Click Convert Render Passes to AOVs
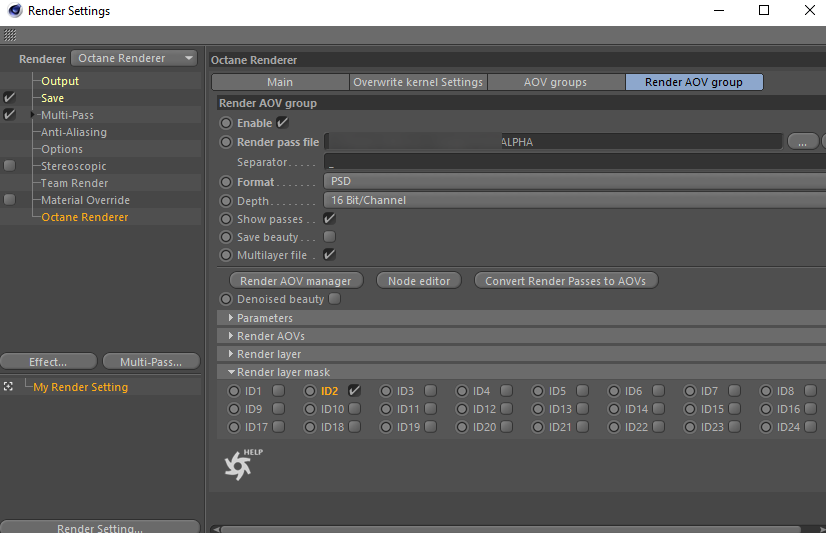Image resolution: width=826 pixels, height=533 pixels. click(x=565, y=281)
